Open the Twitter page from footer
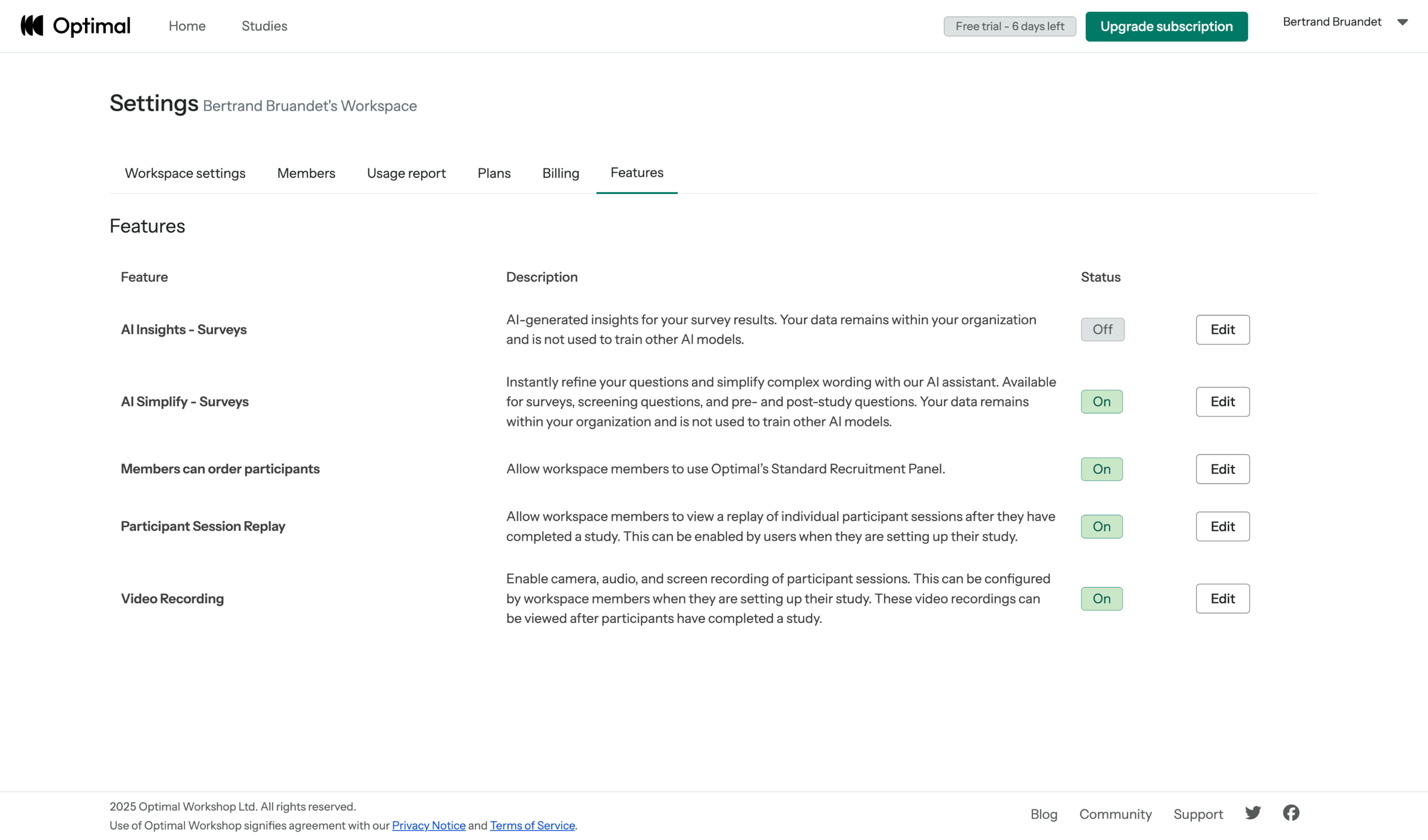 pyautogui.click(x=1252, y=813)
